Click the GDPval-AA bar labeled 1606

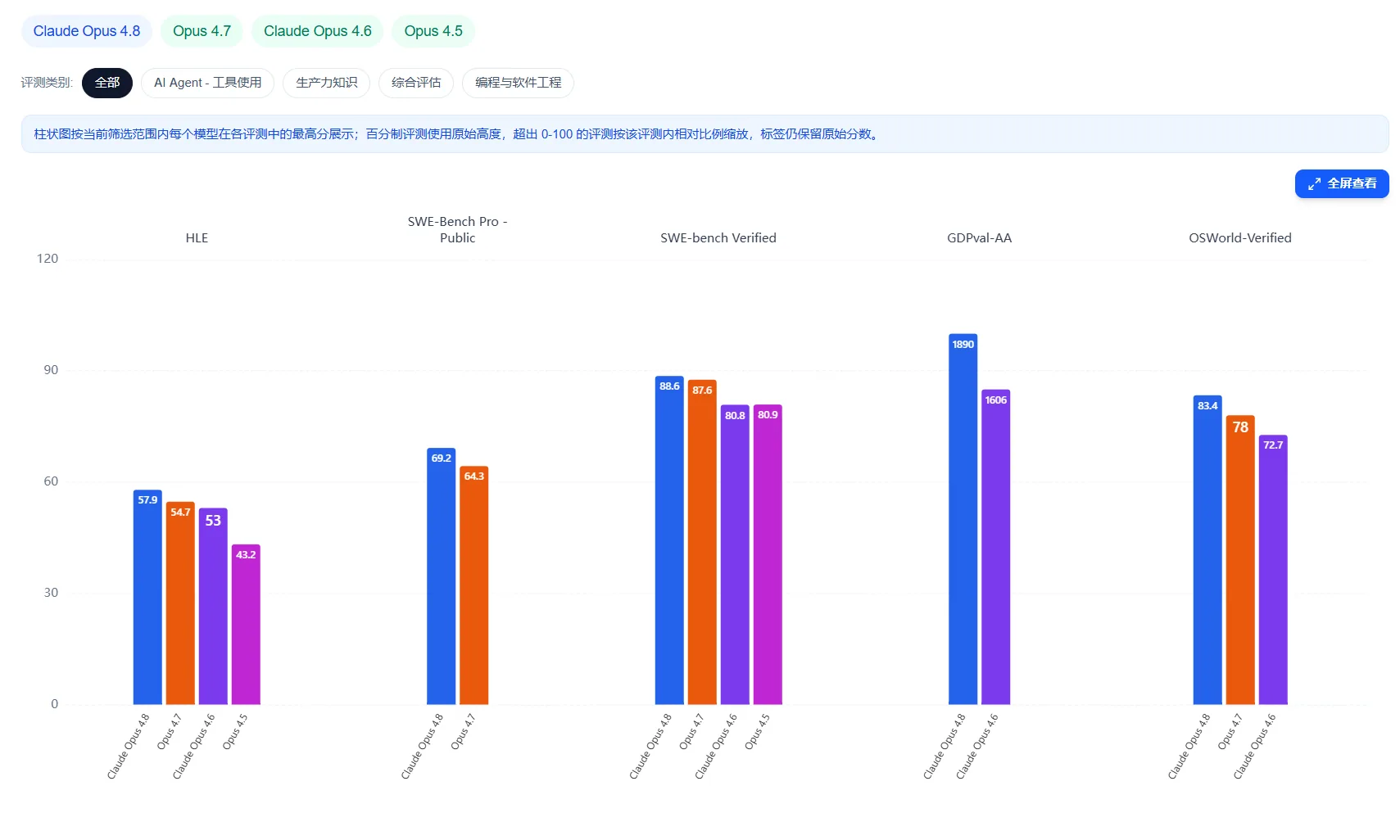(996, 547)
